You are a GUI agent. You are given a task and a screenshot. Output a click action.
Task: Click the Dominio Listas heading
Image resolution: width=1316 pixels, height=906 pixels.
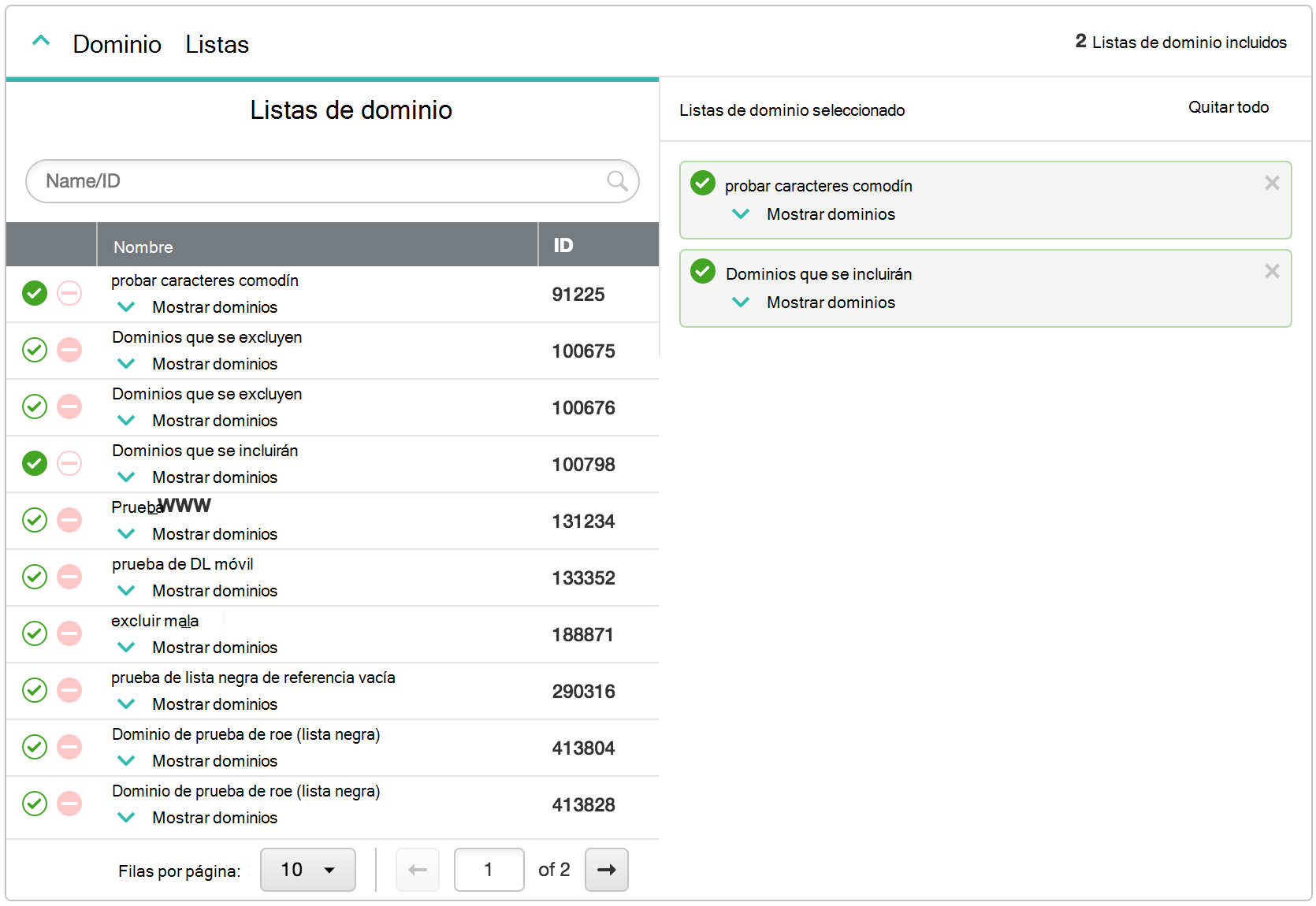161,44
